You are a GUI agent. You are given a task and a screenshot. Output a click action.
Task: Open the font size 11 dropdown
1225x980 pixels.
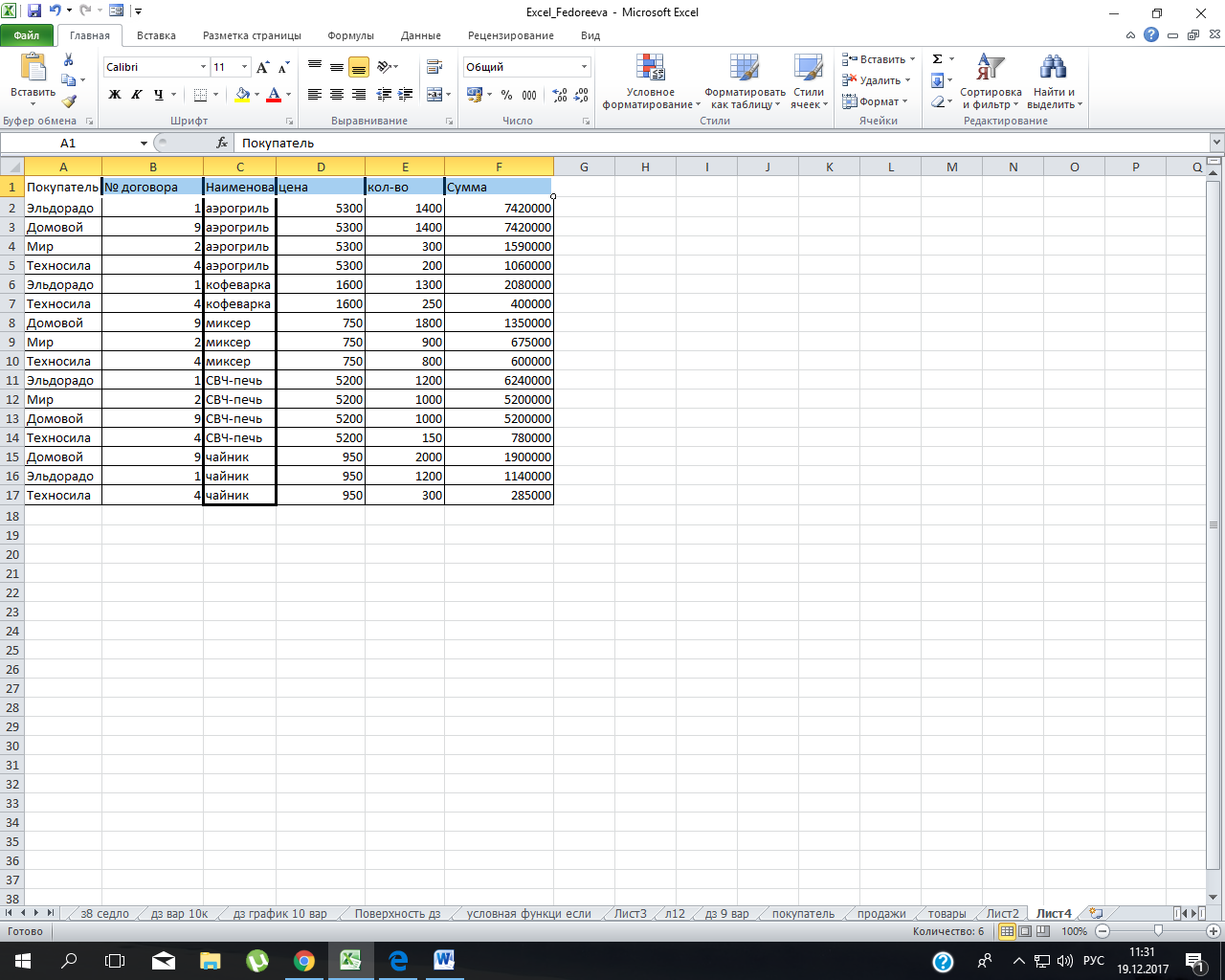pyautogui.click(x=244, y=67)
